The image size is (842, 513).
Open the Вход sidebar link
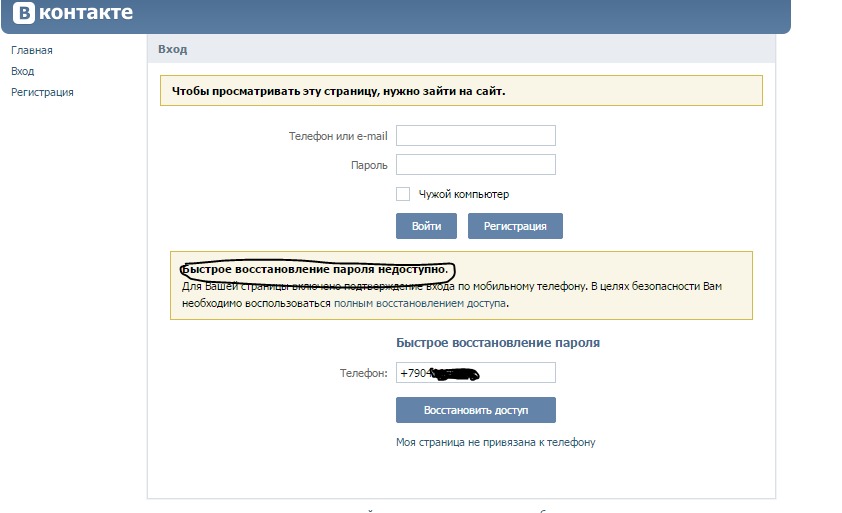(23, 71)
